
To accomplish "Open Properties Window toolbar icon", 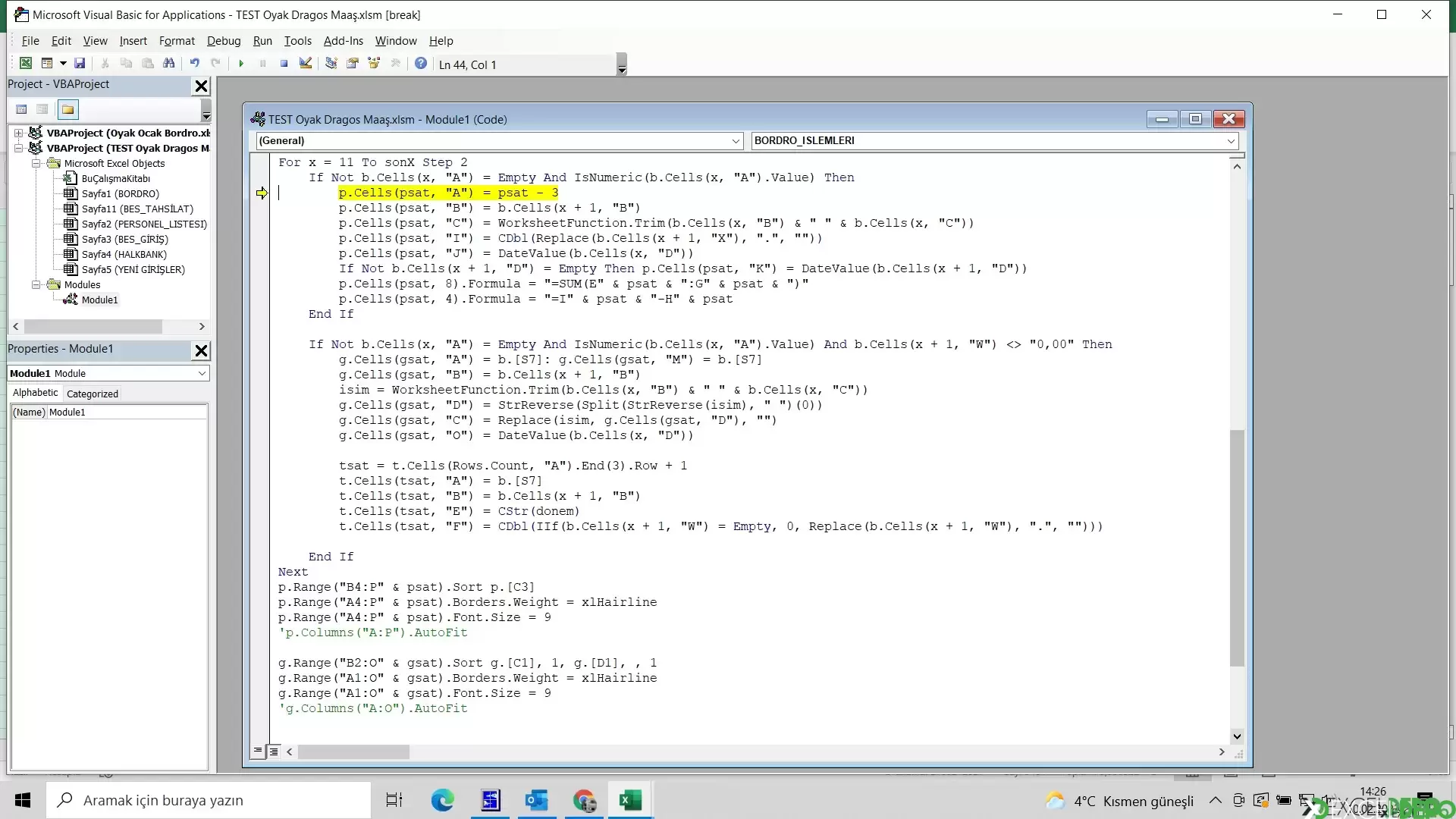I will click(x=353, y=64).
